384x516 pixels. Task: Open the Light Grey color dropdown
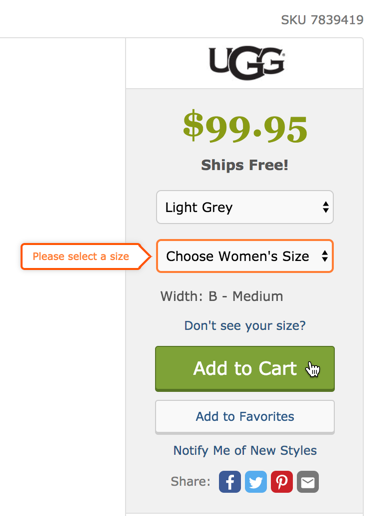click(x=245, y=207)
